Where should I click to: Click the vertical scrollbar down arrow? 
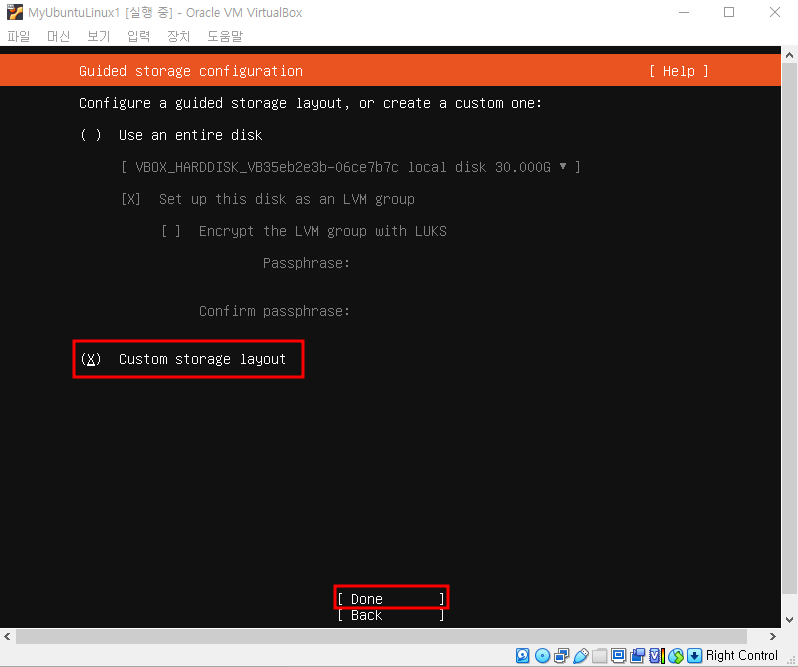coord(789,620)
